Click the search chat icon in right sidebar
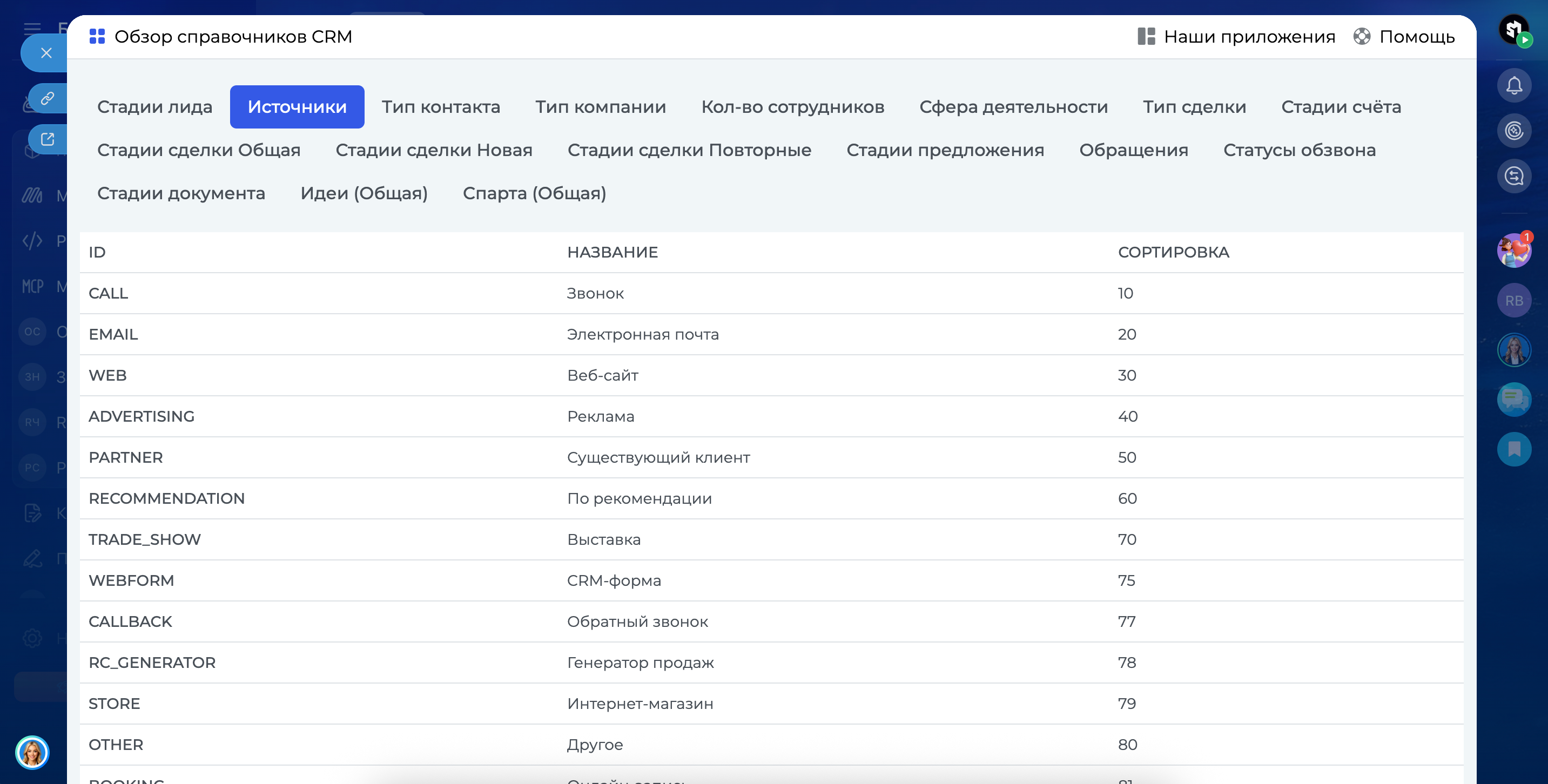 [1514, 175]
